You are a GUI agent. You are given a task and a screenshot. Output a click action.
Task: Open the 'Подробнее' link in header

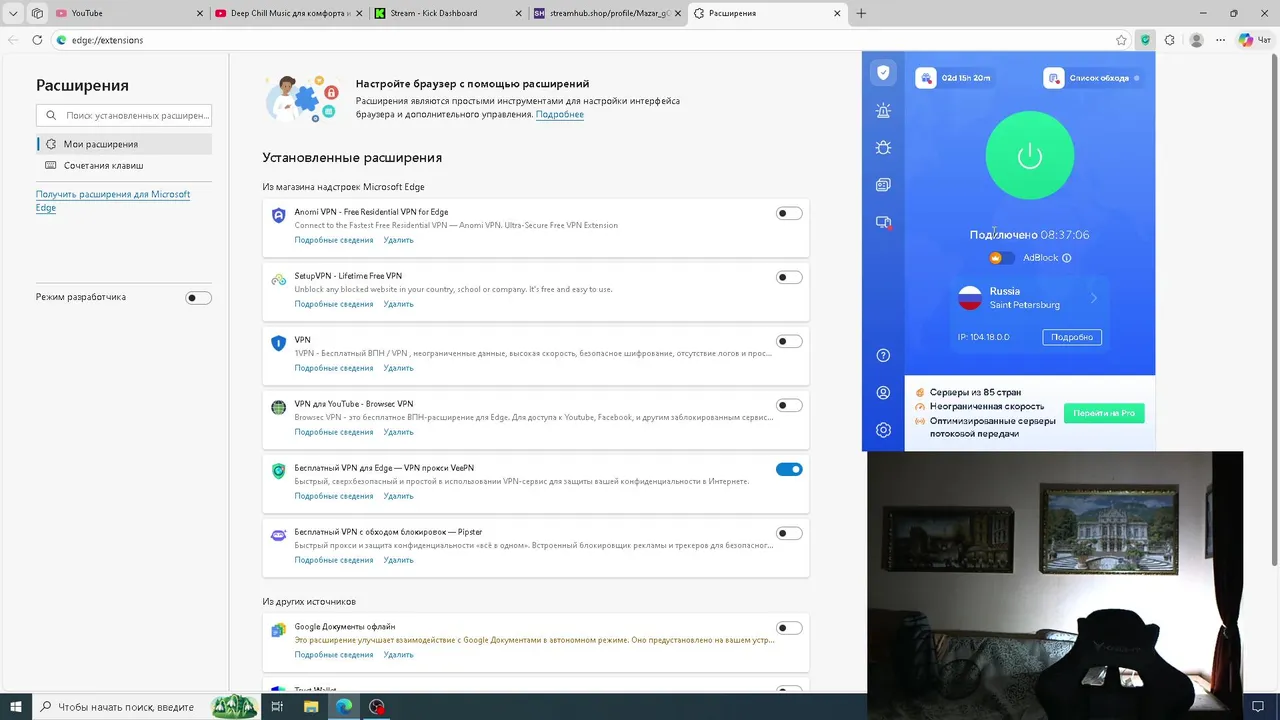[560, 114]
